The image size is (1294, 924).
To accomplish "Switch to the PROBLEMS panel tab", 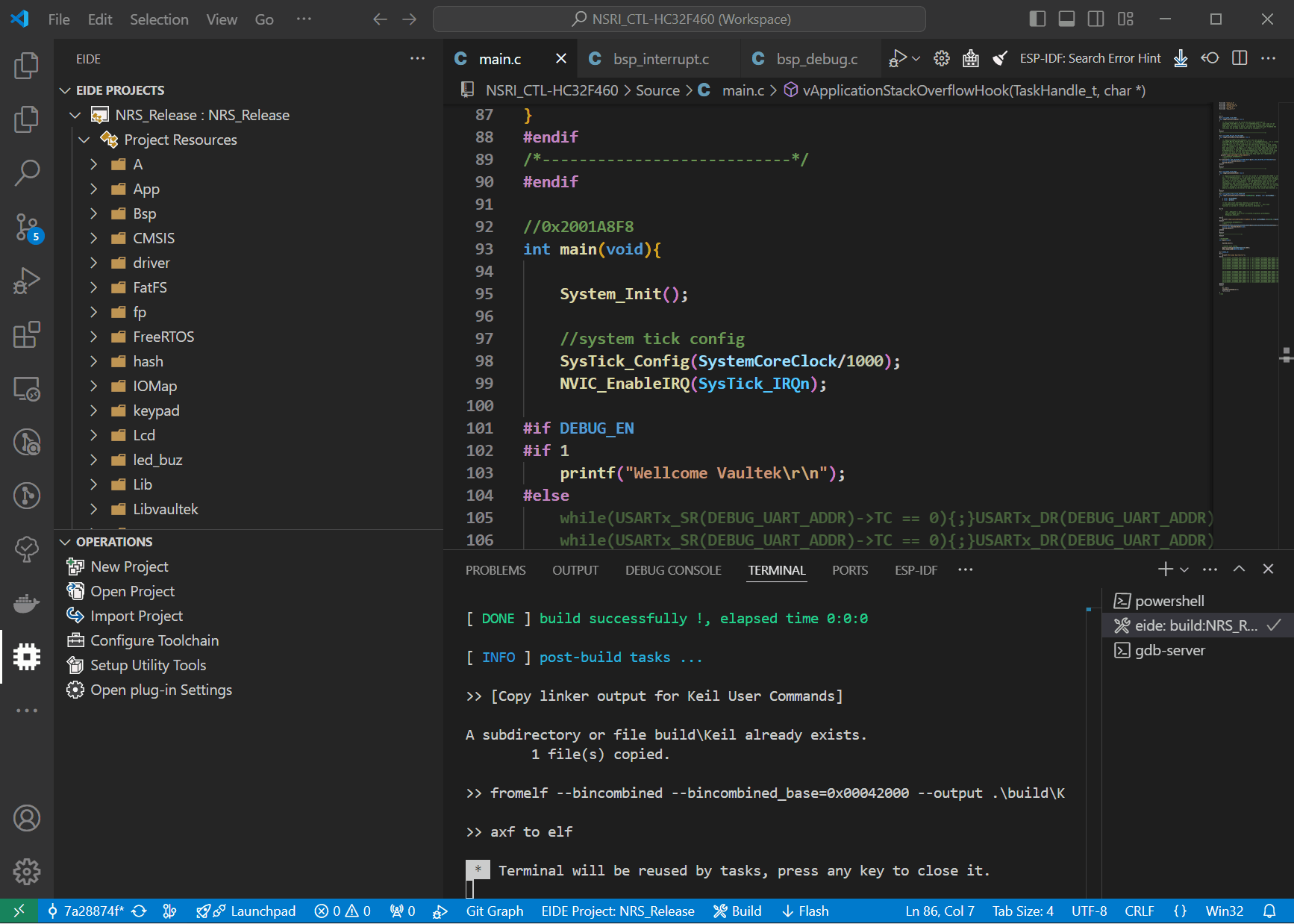I will pyautogui.click(x=496, y=570).
